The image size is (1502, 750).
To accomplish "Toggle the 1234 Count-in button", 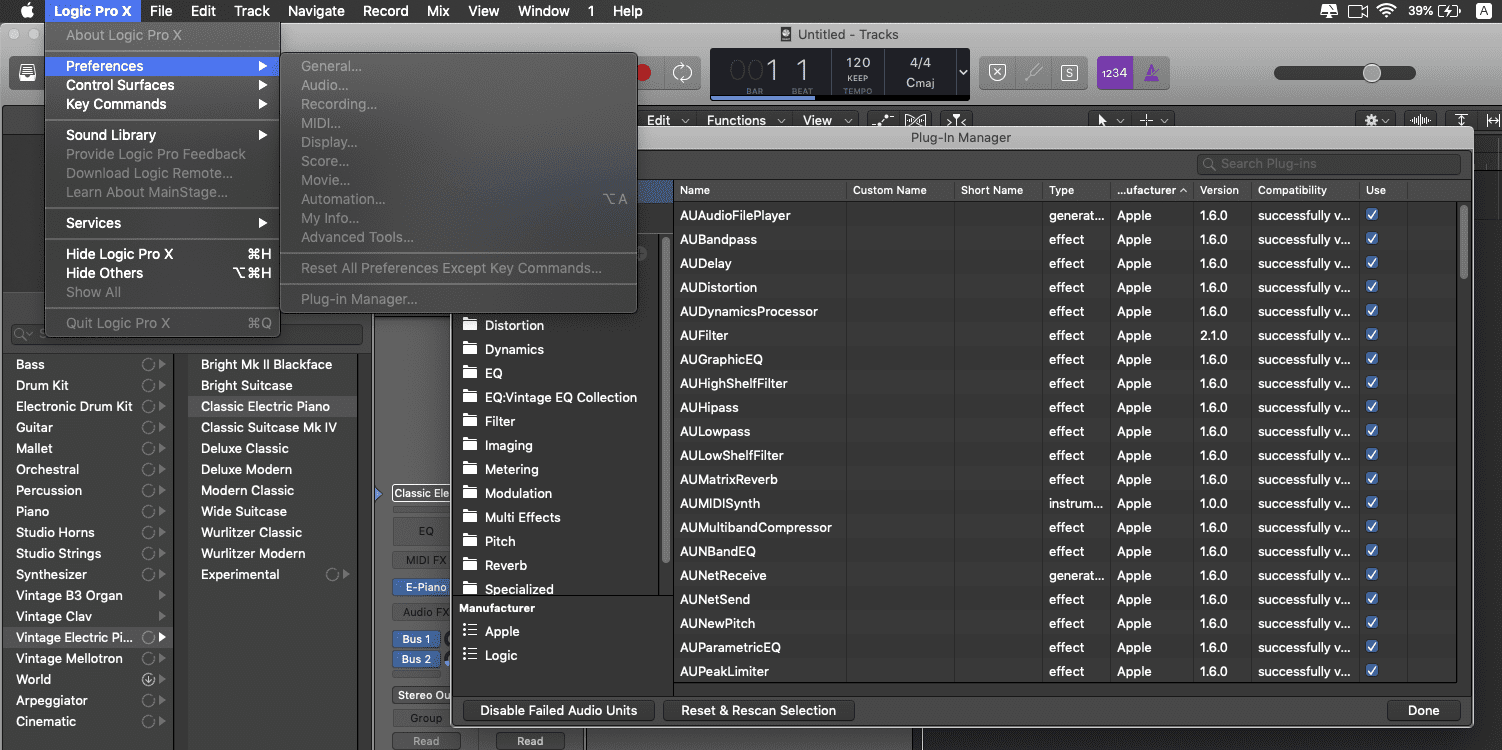I will (x=1114, y=72).
